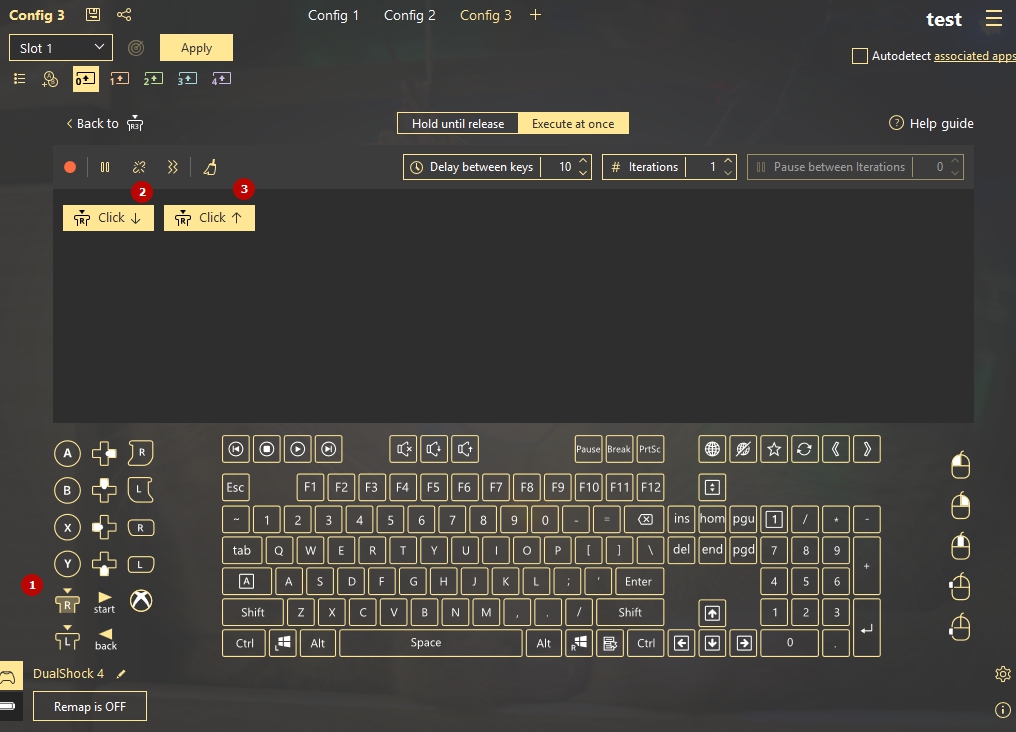Click the pencil to rename DualShock 4
The height and width of the screenshot is (732, 1016).
[x=122, y=674]
